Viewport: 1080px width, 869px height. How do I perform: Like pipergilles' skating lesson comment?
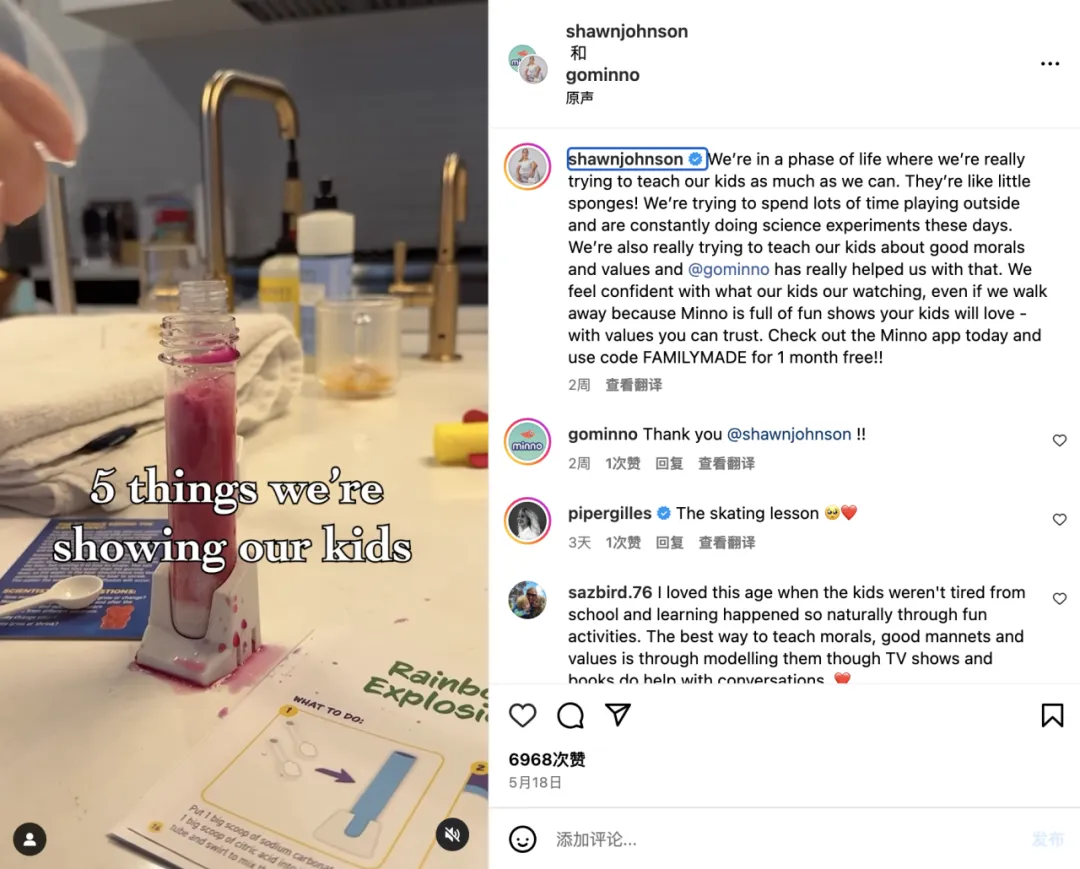pyautogui.click(x=1059, y=520)
